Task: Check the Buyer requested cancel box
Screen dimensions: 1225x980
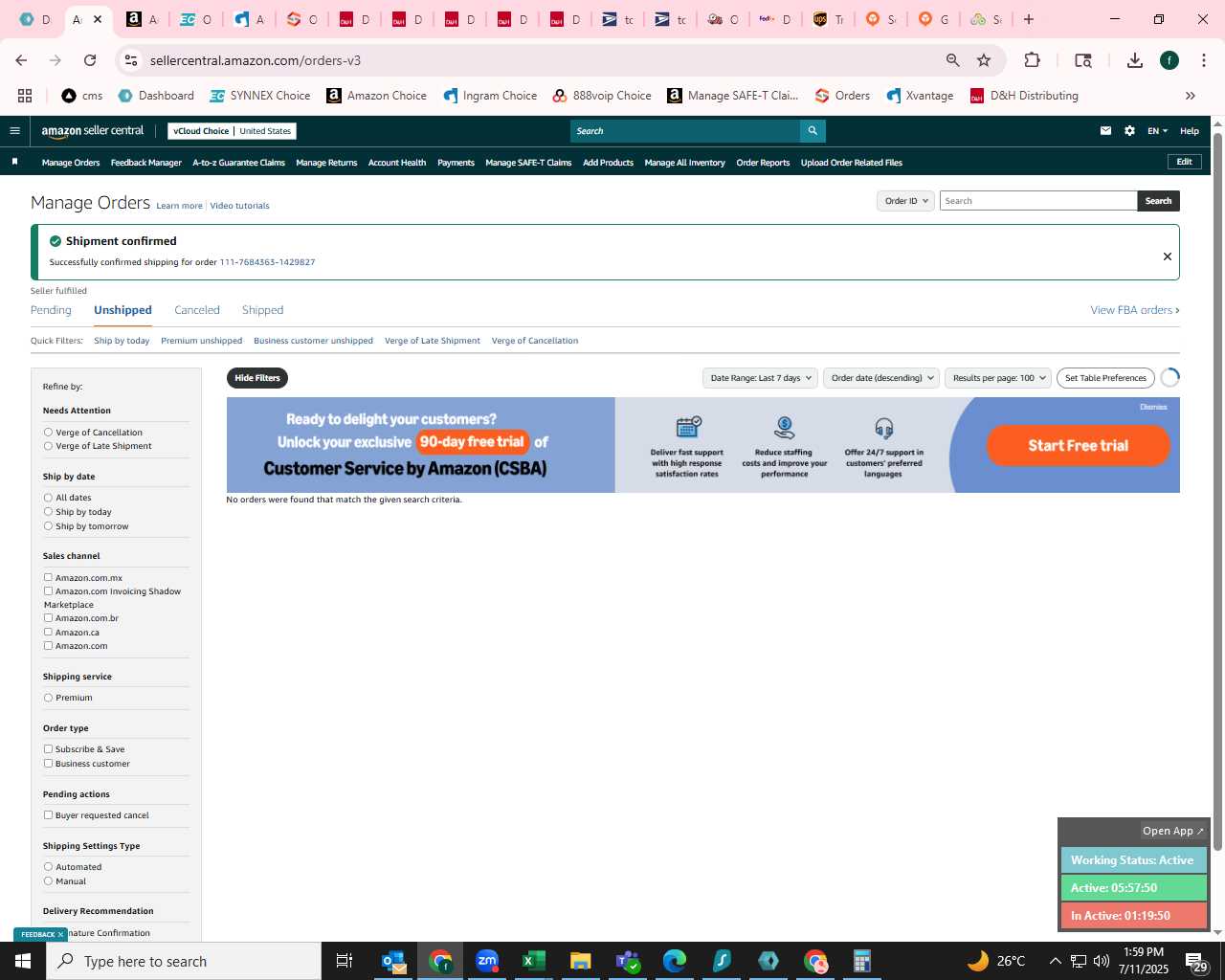Action: 48,815
